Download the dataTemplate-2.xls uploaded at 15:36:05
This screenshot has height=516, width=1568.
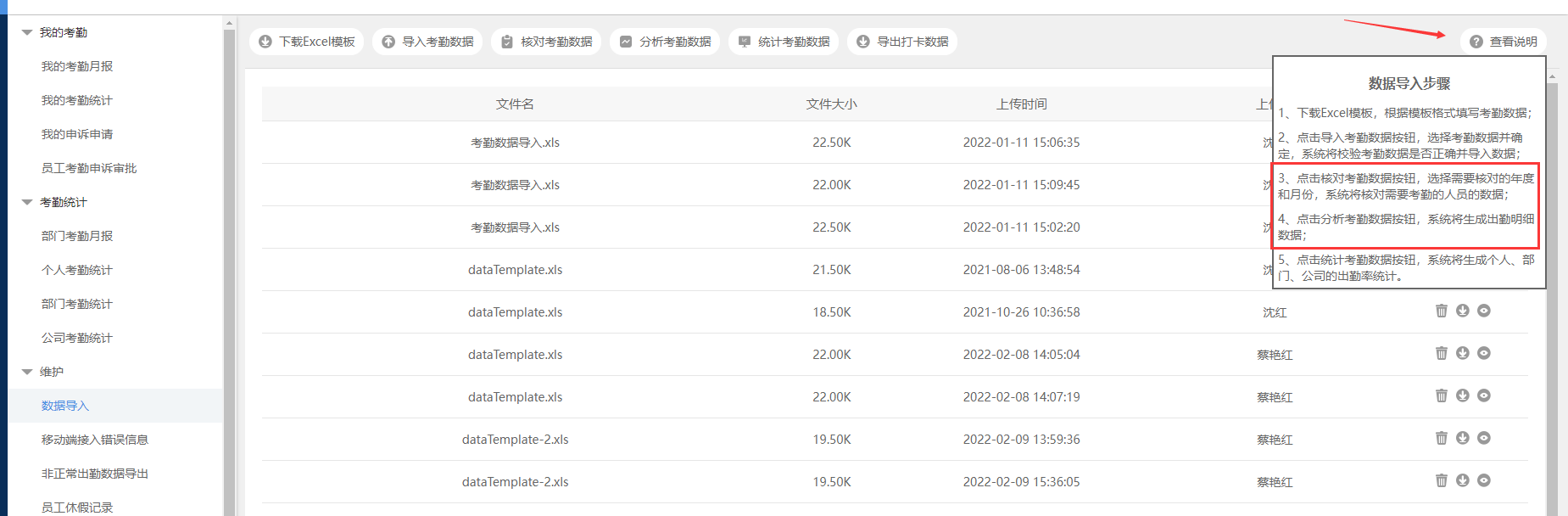click(x=1462, y=480)
